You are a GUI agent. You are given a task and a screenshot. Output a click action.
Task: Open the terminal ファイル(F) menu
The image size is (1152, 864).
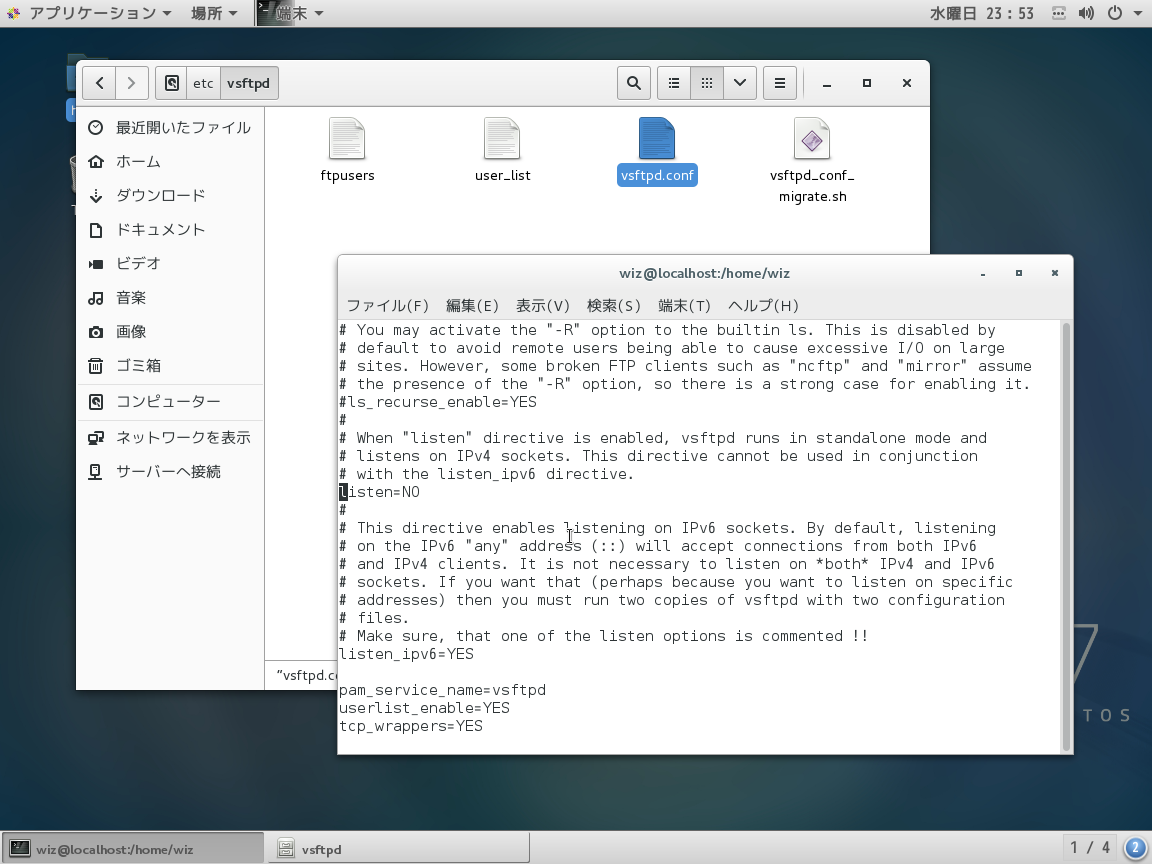pyautogui.click(x=387, y=306)
